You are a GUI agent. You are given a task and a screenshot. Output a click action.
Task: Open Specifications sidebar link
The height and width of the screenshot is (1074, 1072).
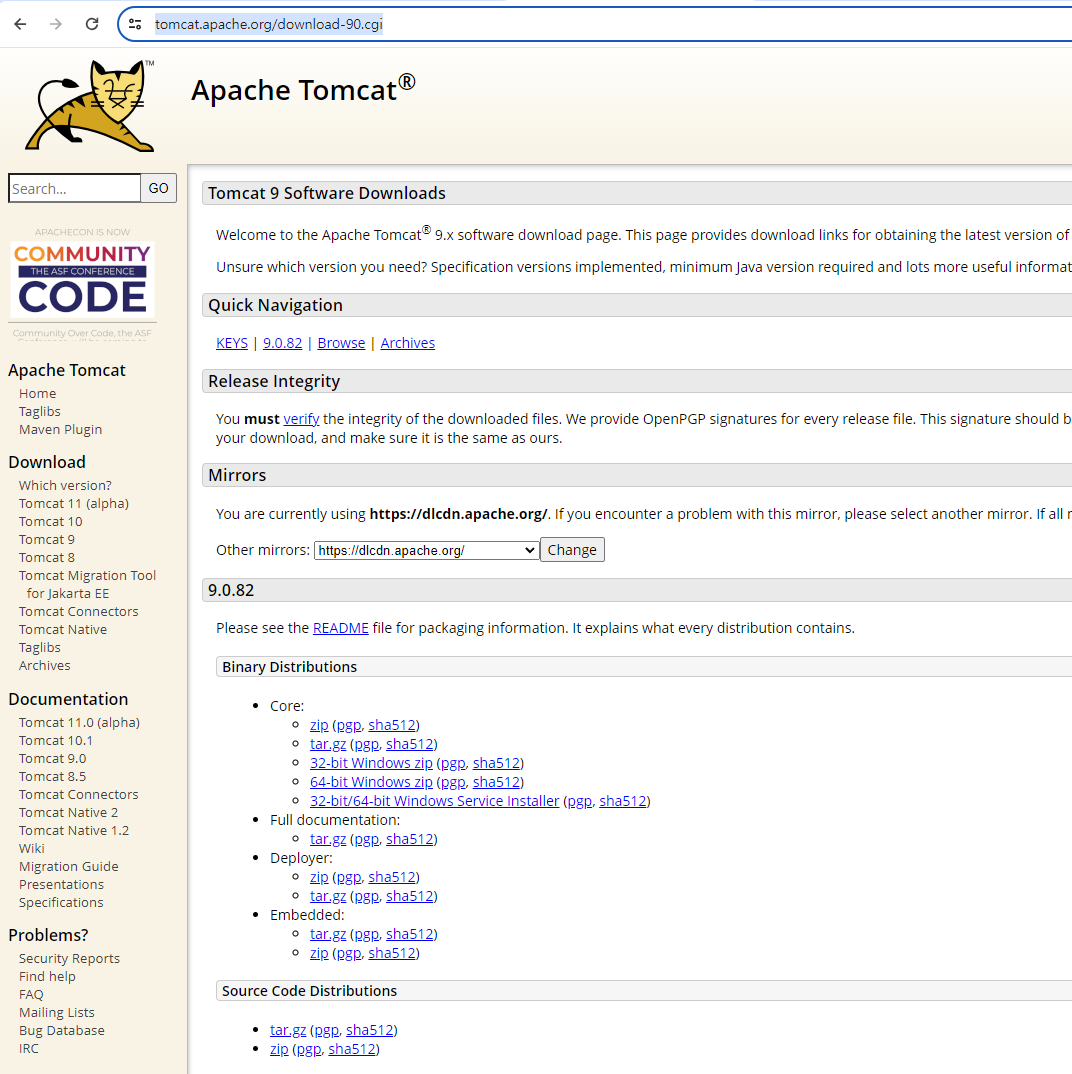click(x=61, y=902)
